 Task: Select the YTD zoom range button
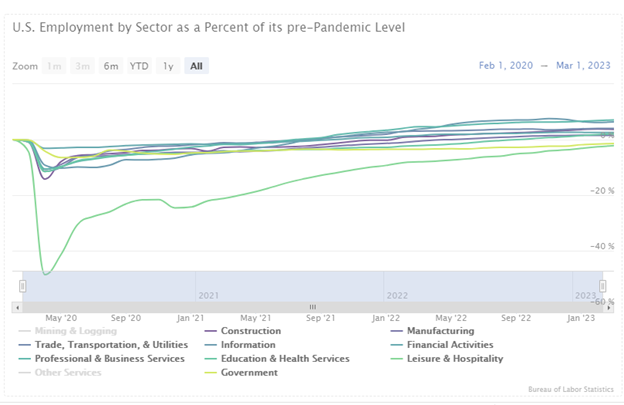point(139,66)
